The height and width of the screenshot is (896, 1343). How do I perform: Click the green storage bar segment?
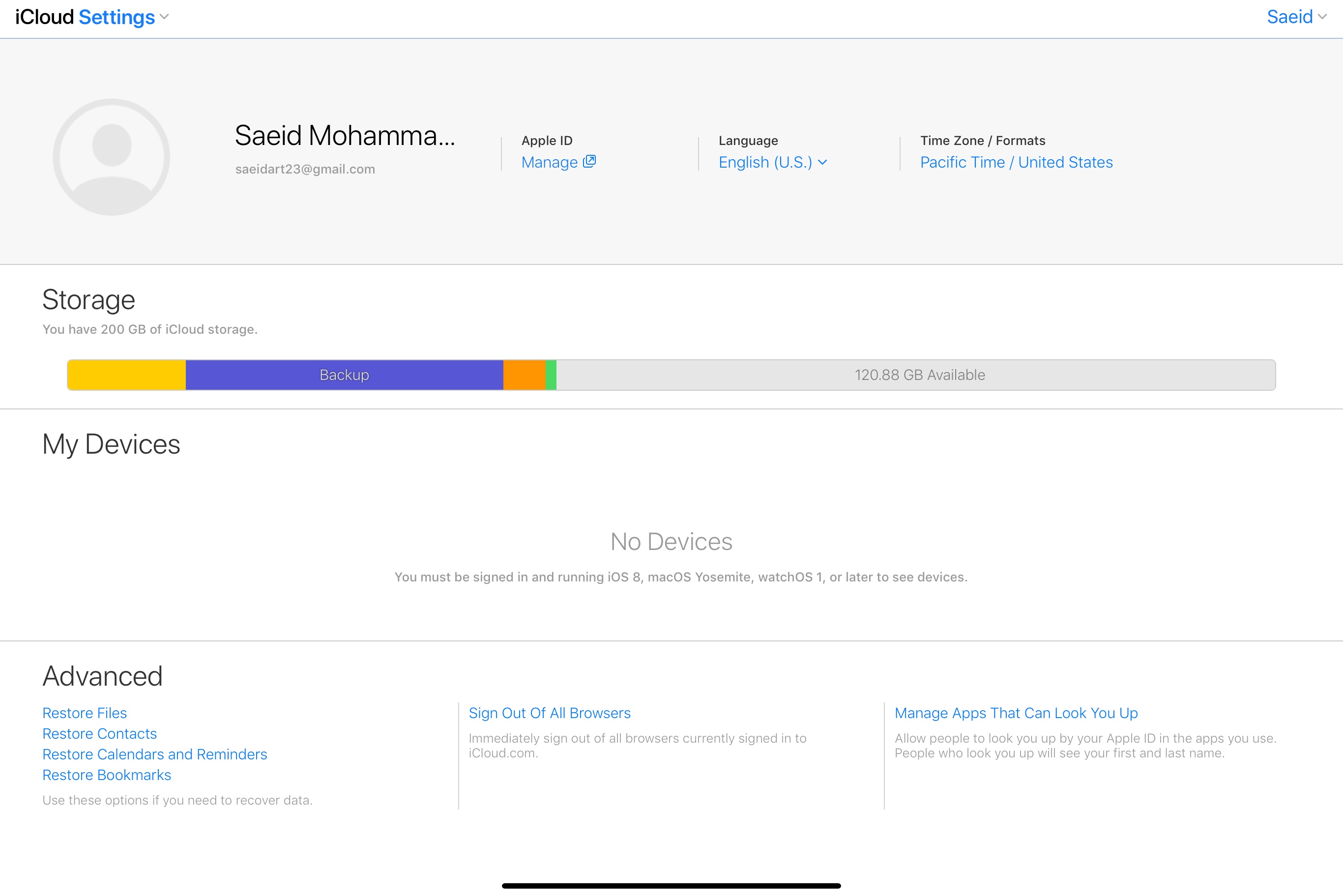551,375
